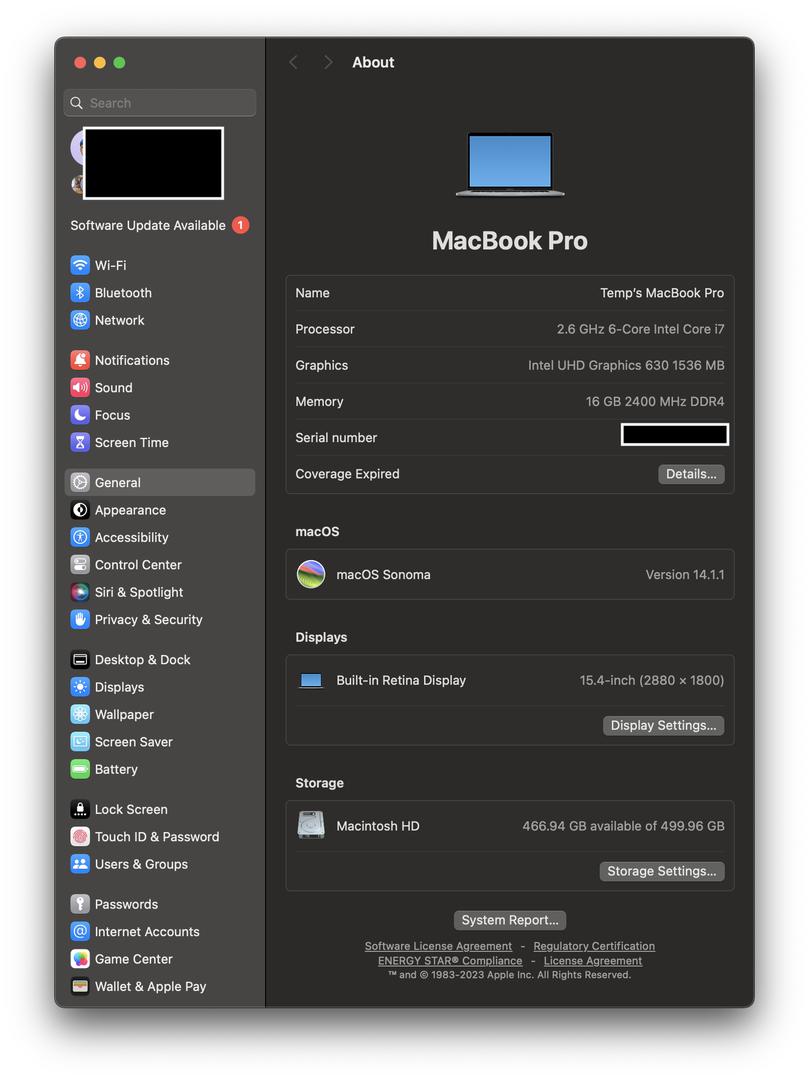Open Touch ID & Password fingerprint icon

(80, 837)
